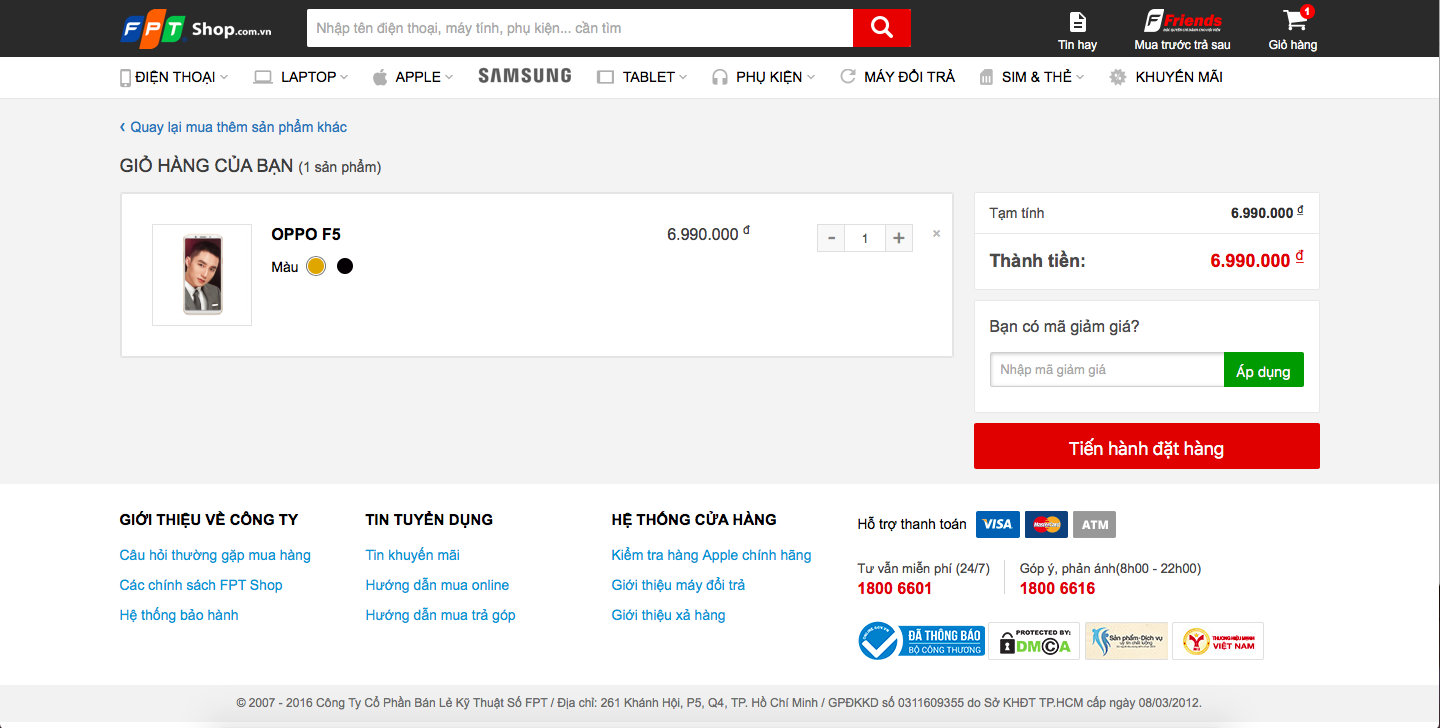
Task: Apply discount code with Áp dụng
Action: coord(1264,370)
